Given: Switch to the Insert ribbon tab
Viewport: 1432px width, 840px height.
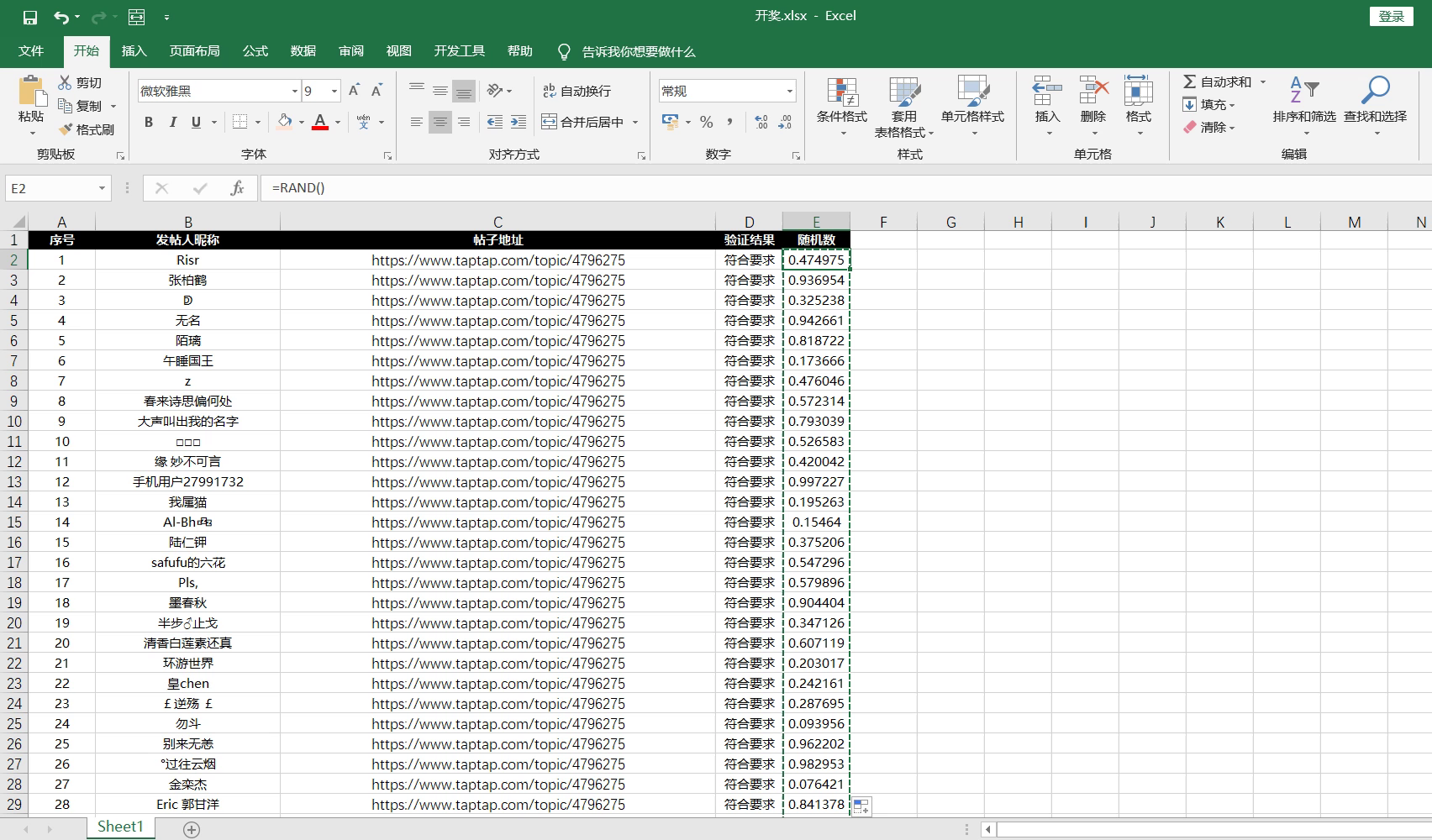Looking at the screenshot, I should point(134,51).
